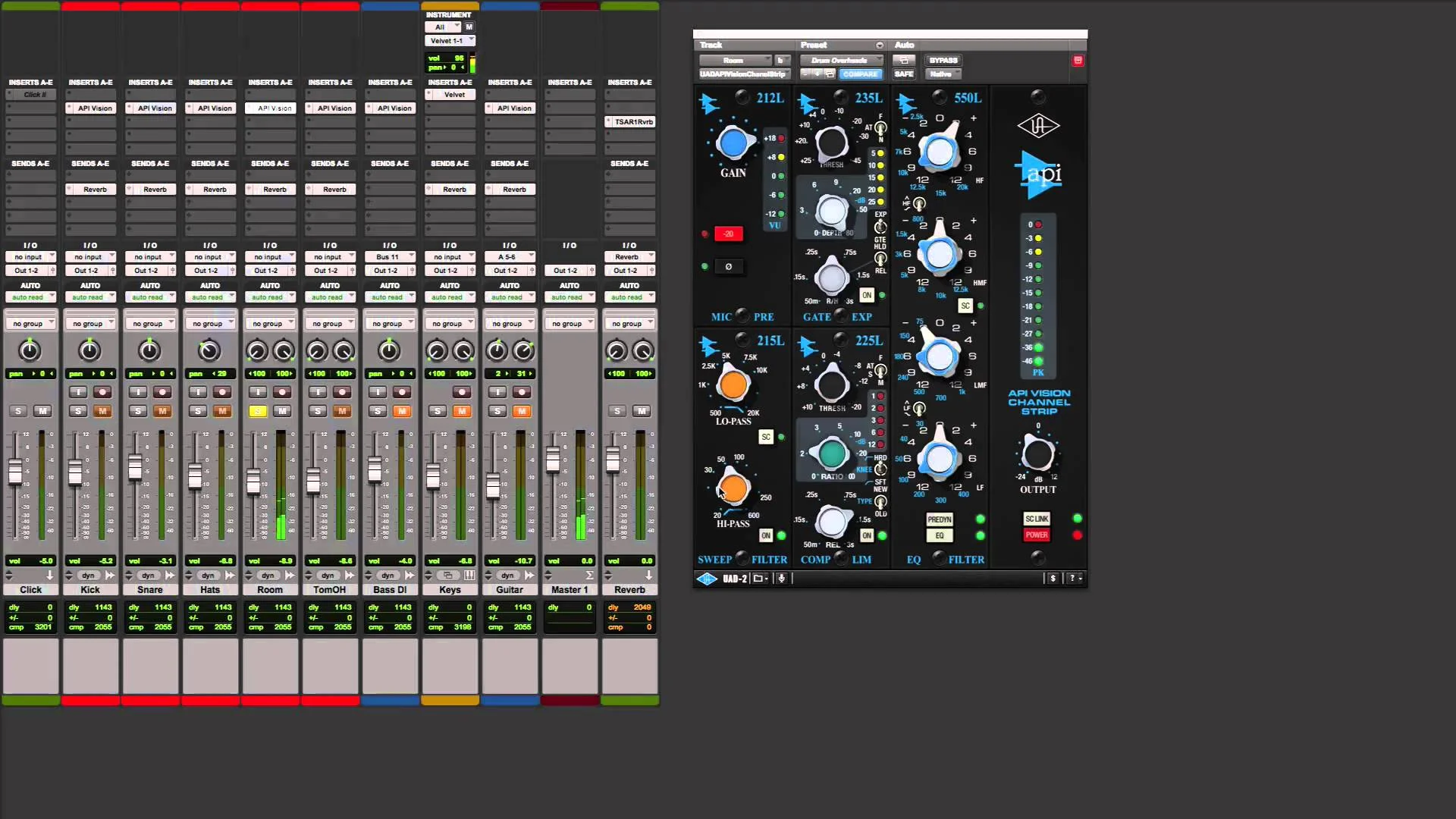1456x819 pixels.
Task: Click the automation window icon under Auto
Action: pos(903,61)
